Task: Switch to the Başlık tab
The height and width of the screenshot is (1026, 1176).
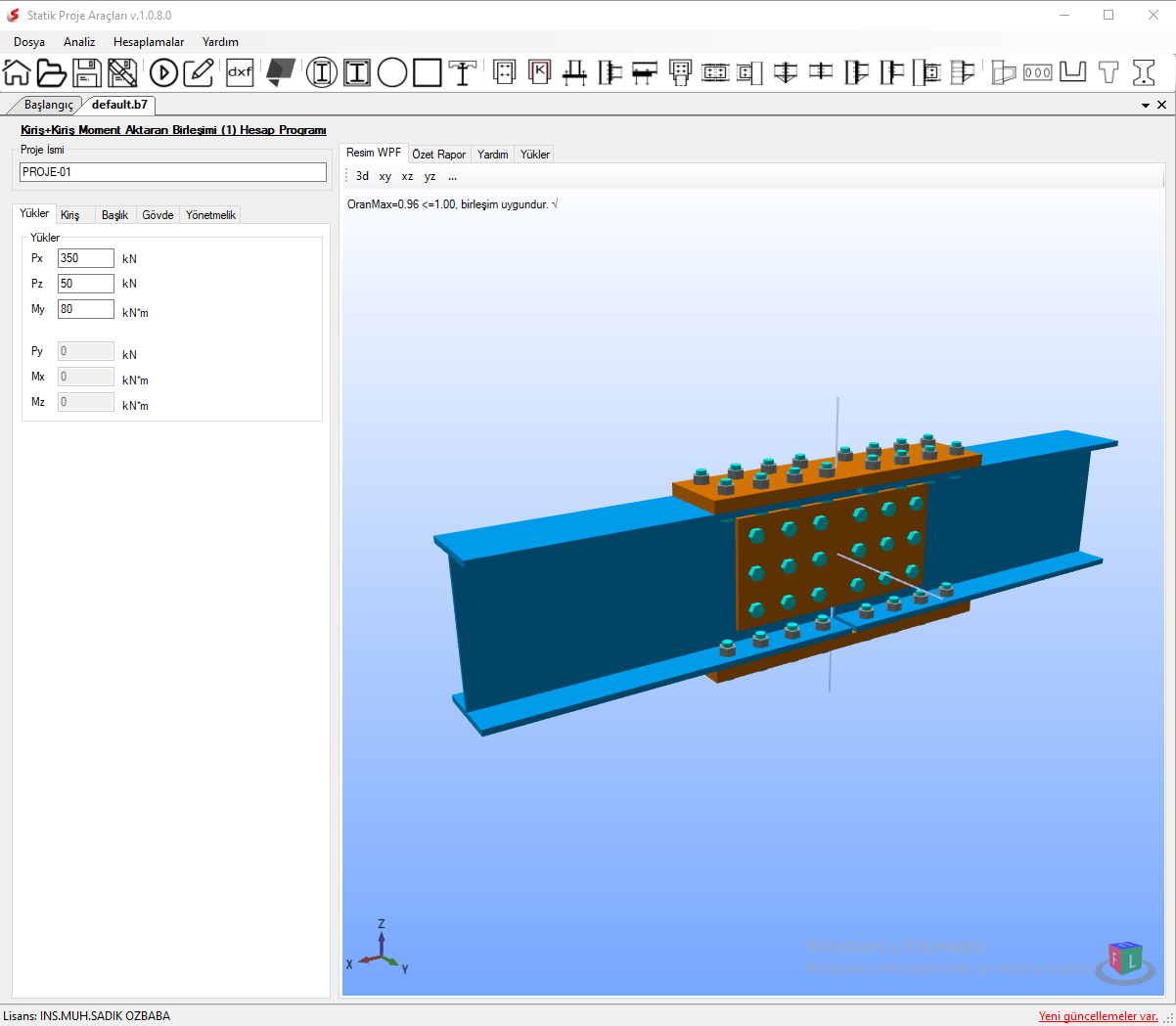Action: click(x=114, y=215)
